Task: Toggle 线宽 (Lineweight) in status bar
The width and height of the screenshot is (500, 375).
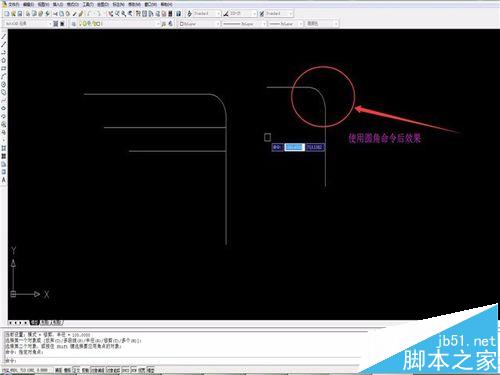Action: [142, 370]
